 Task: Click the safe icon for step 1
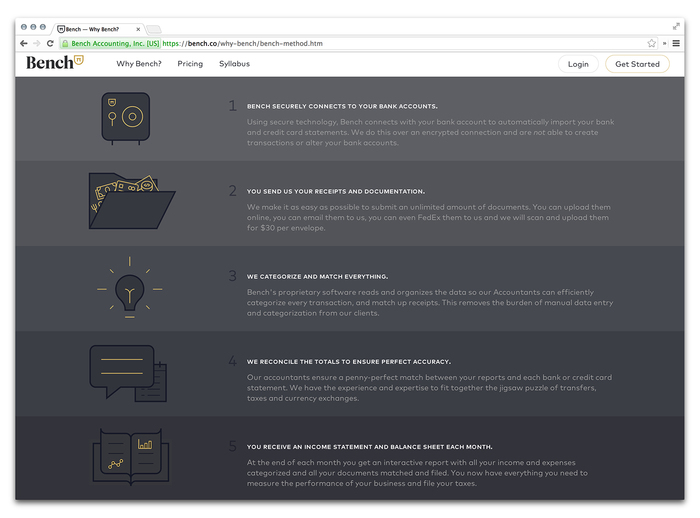[x=126, y=119]
